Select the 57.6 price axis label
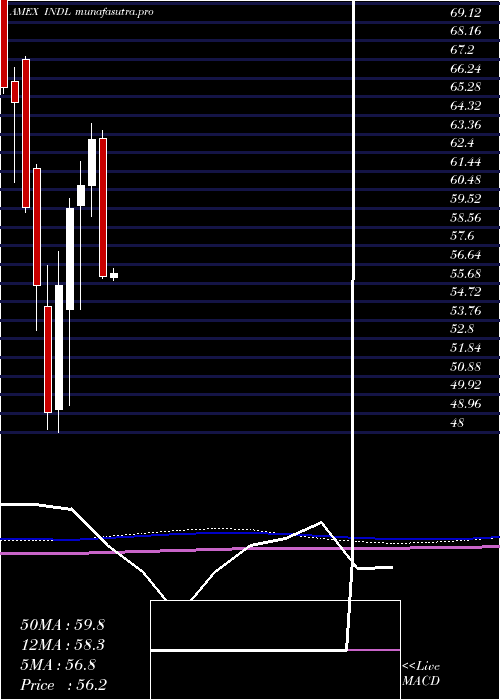Image resolution: width=500 pixels, height=700 pixels. pos(462,236)
